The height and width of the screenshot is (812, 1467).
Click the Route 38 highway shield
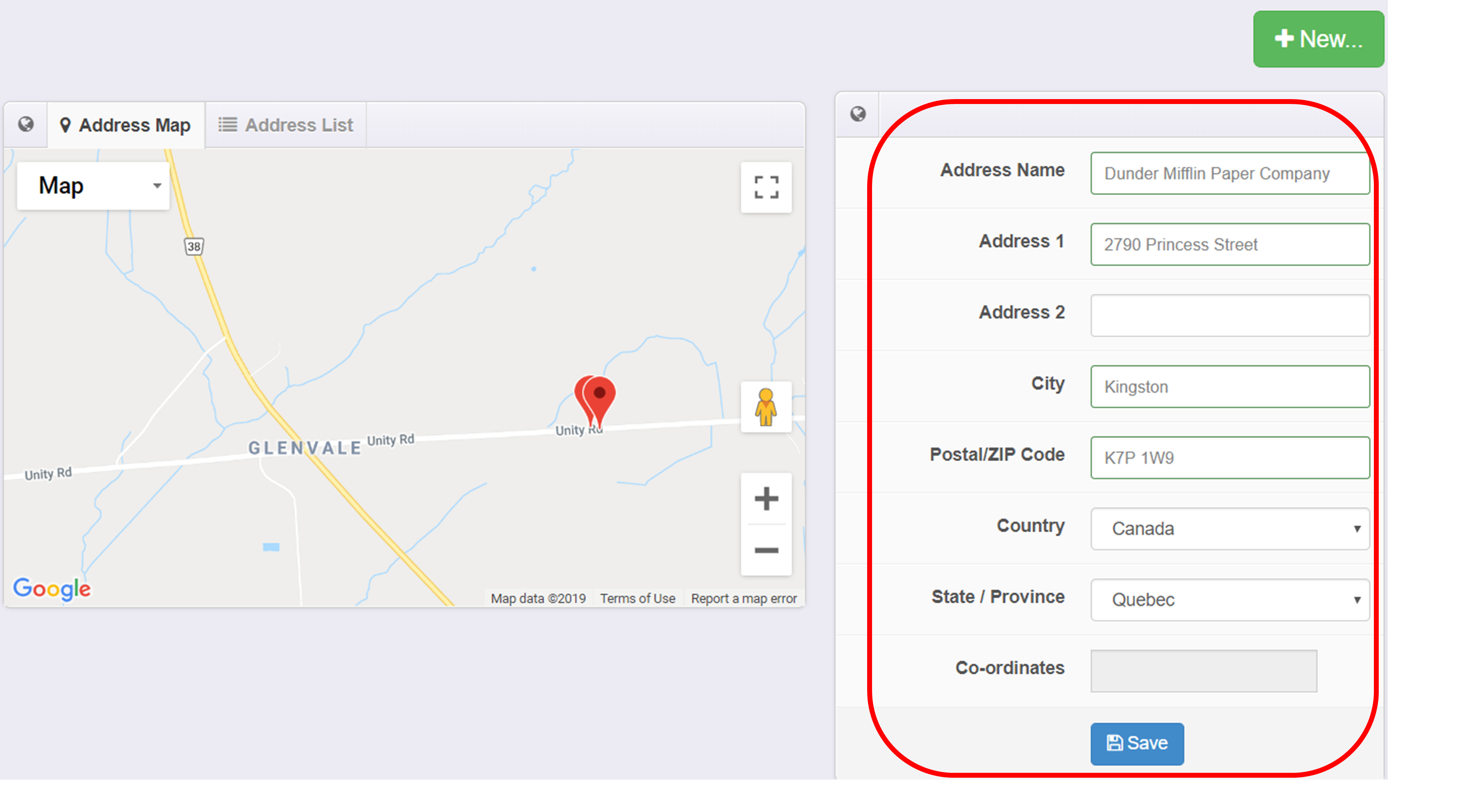pyautogui.click(x=194, y=246)
